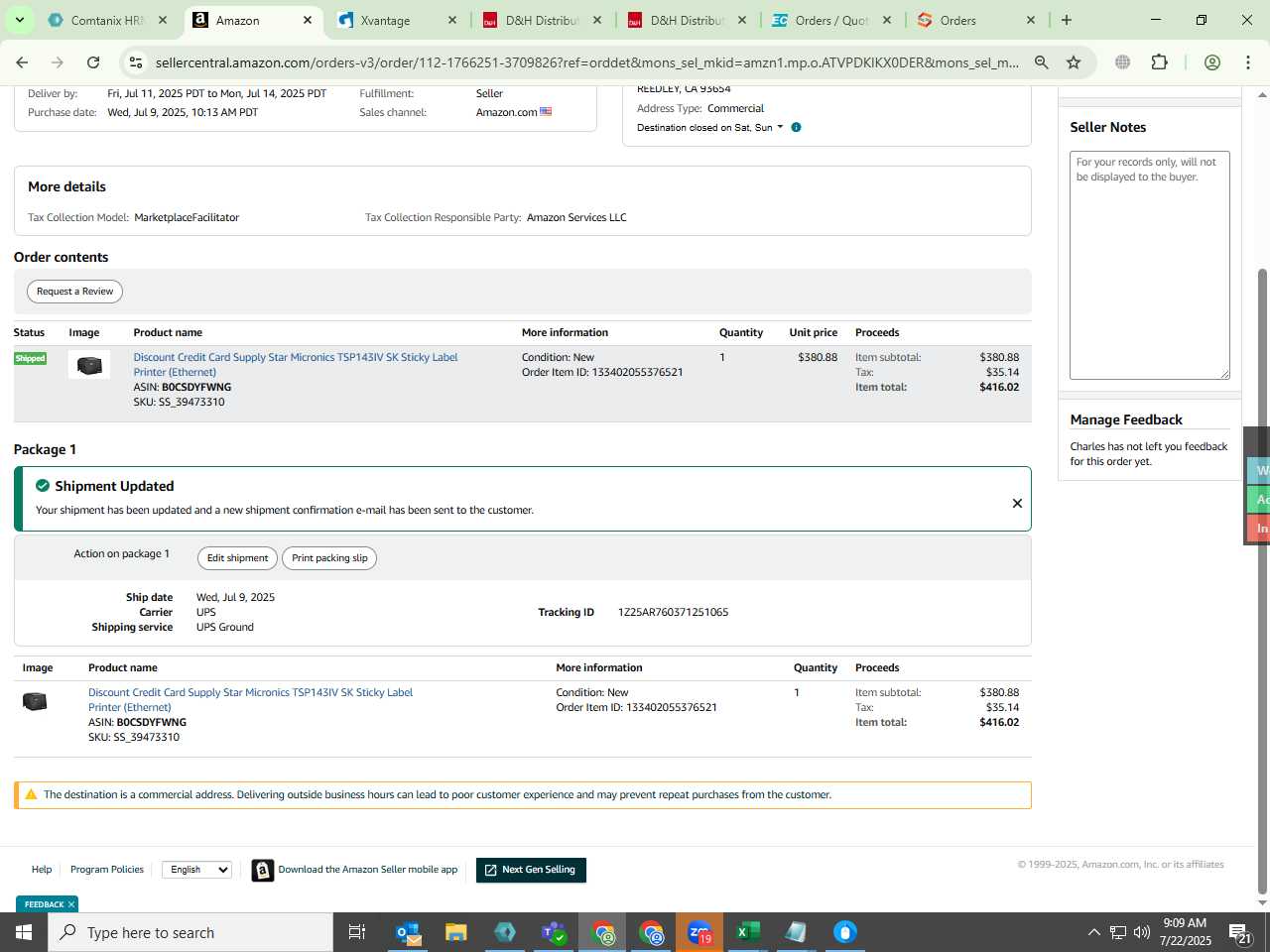The image size is (1270, 952).
Task: Reload the page with refresh icon
Action: click(x=93, y=62)
